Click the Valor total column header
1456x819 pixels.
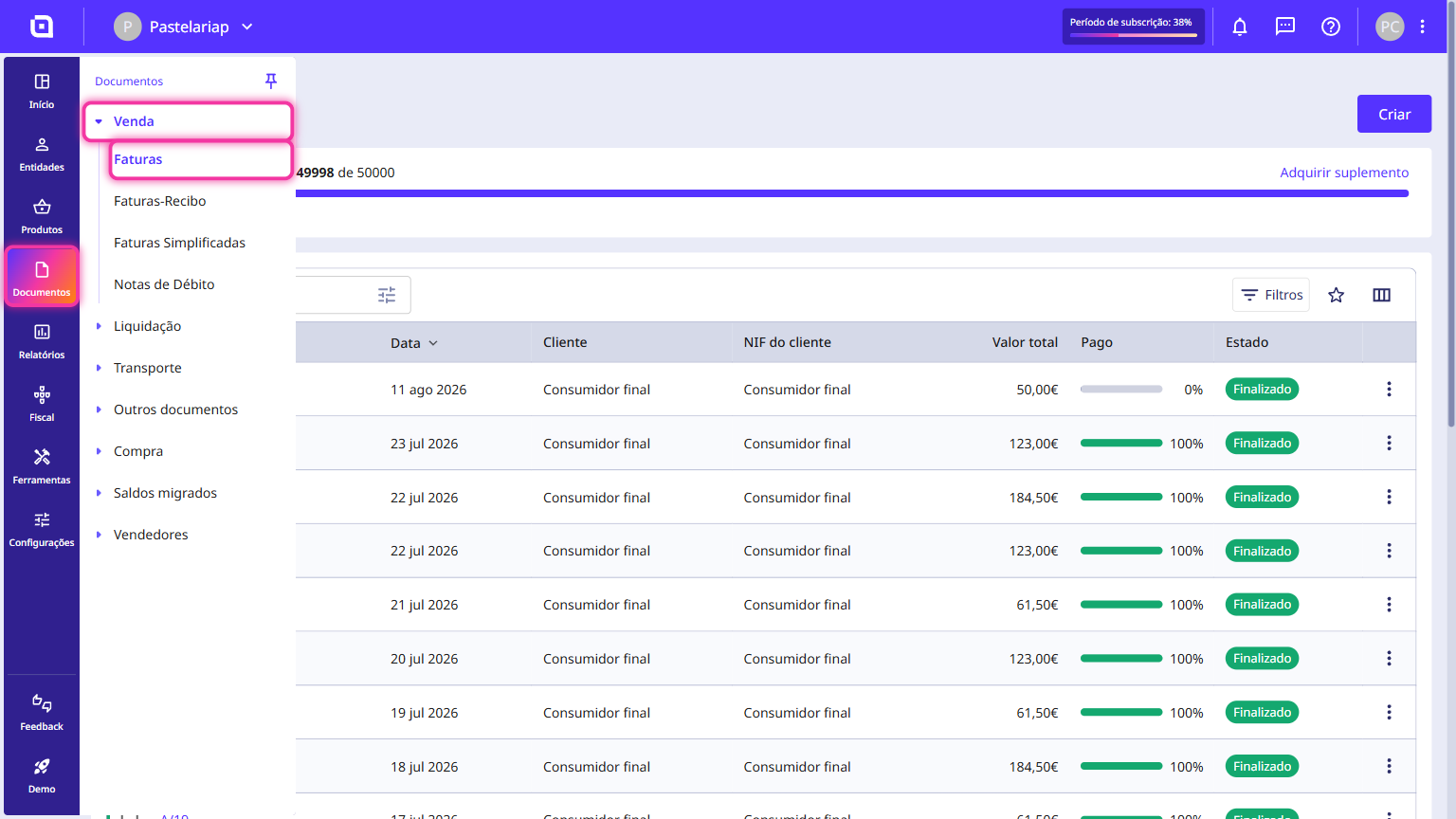(1025, 342)
